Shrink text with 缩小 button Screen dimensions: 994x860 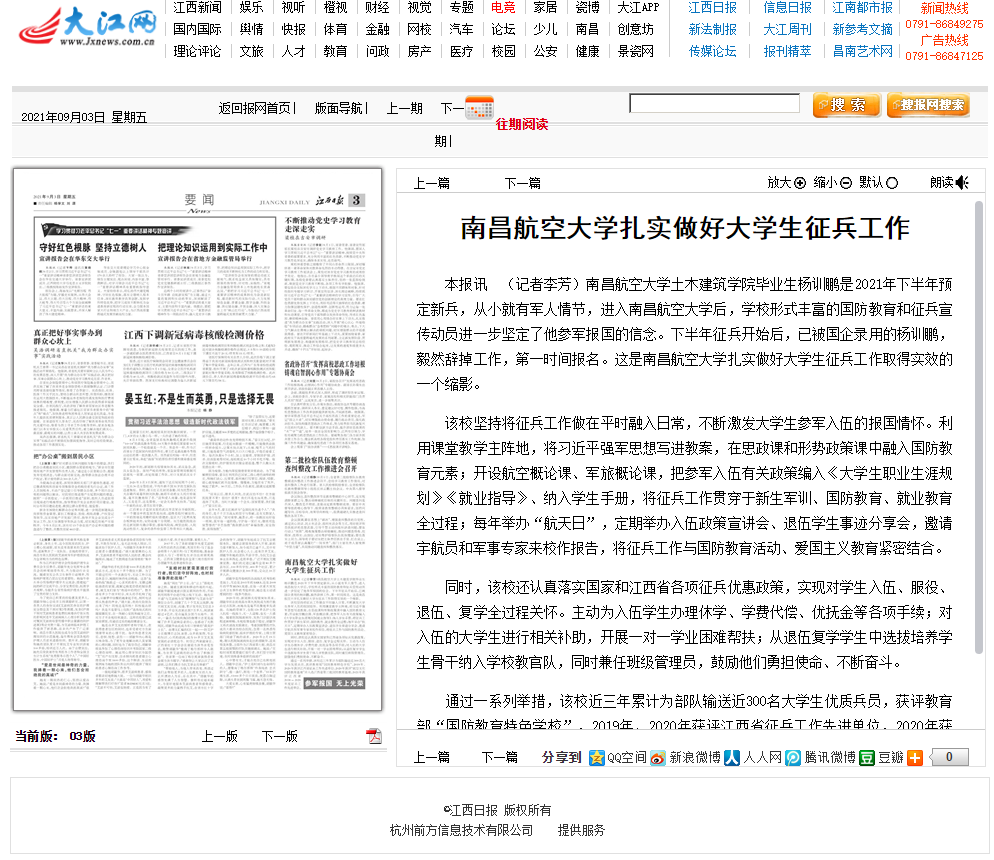pos(832,182)
